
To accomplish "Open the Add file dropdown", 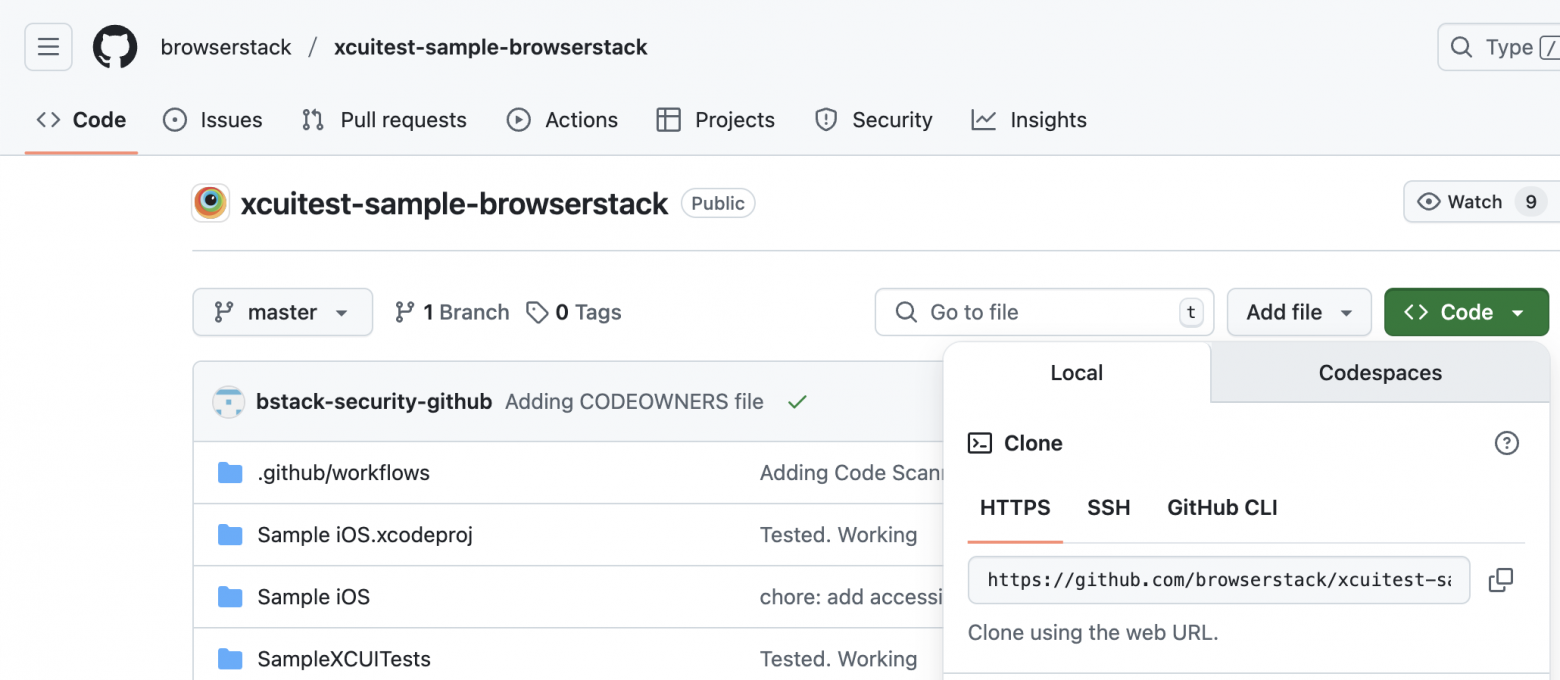I will pos(1298,312).
